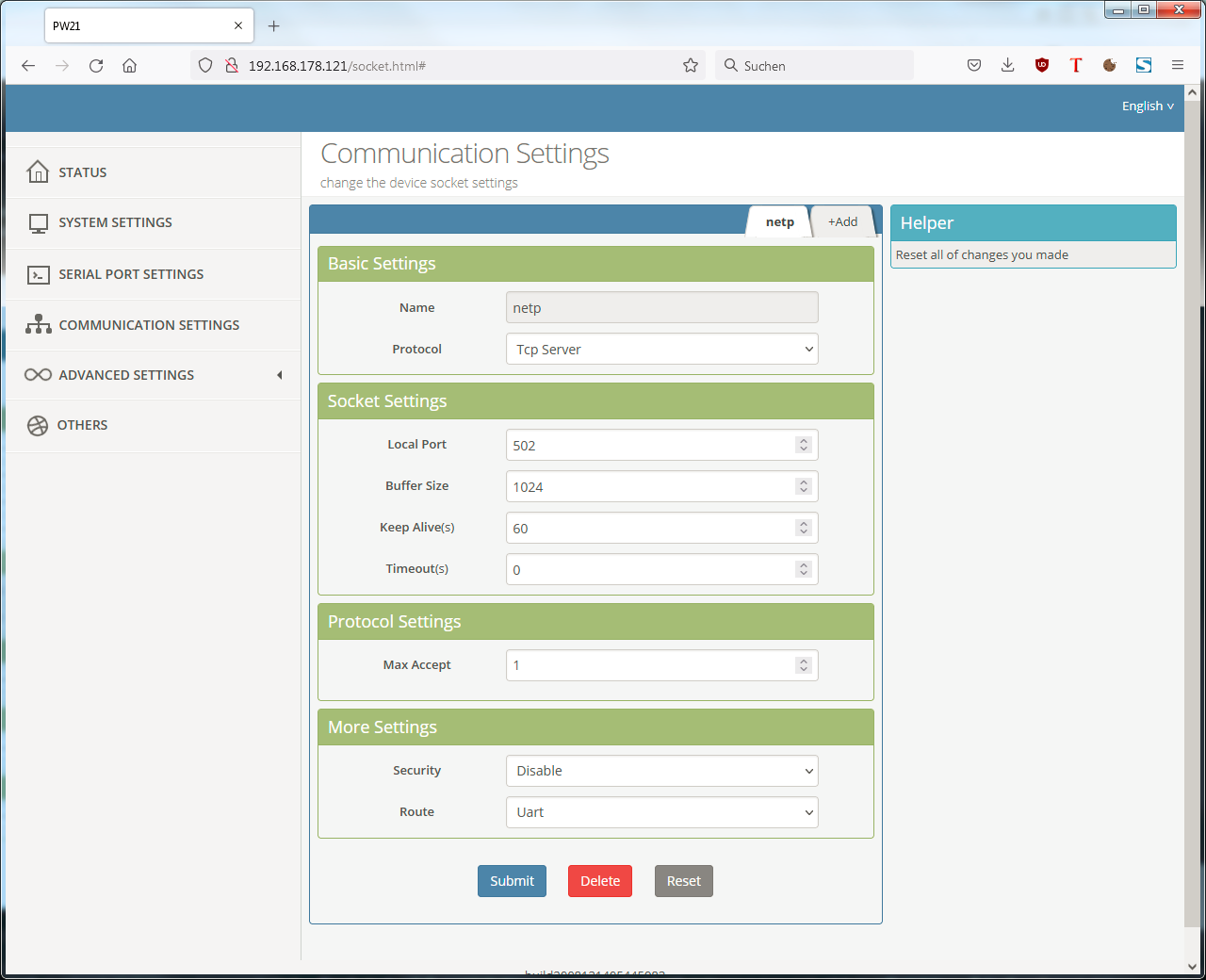Screen dimensions: 1206x980
Task: Open the browser home page icon
Action: 130,65
